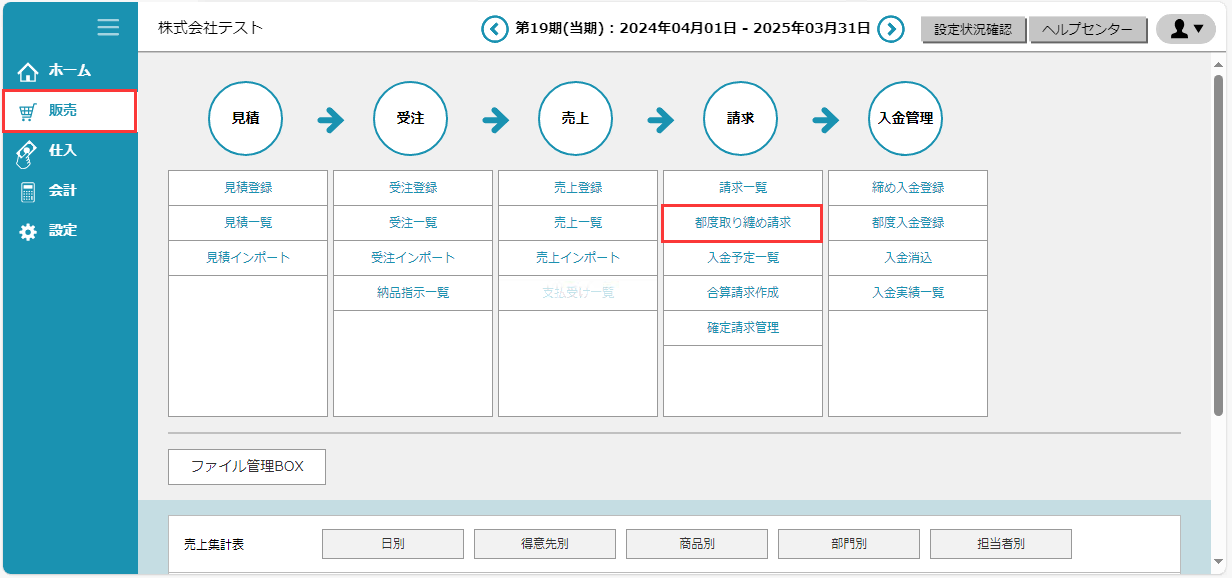Click the 設定状況確認 button

tap(973, 30)
